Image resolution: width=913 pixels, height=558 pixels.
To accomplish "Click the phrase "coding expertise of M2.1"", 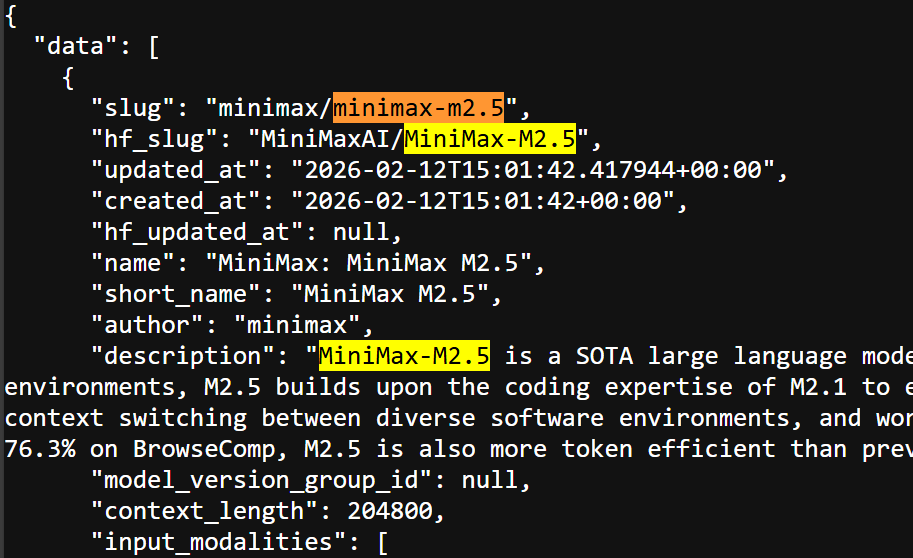I will pyautogui.click(x=675, y=387).
